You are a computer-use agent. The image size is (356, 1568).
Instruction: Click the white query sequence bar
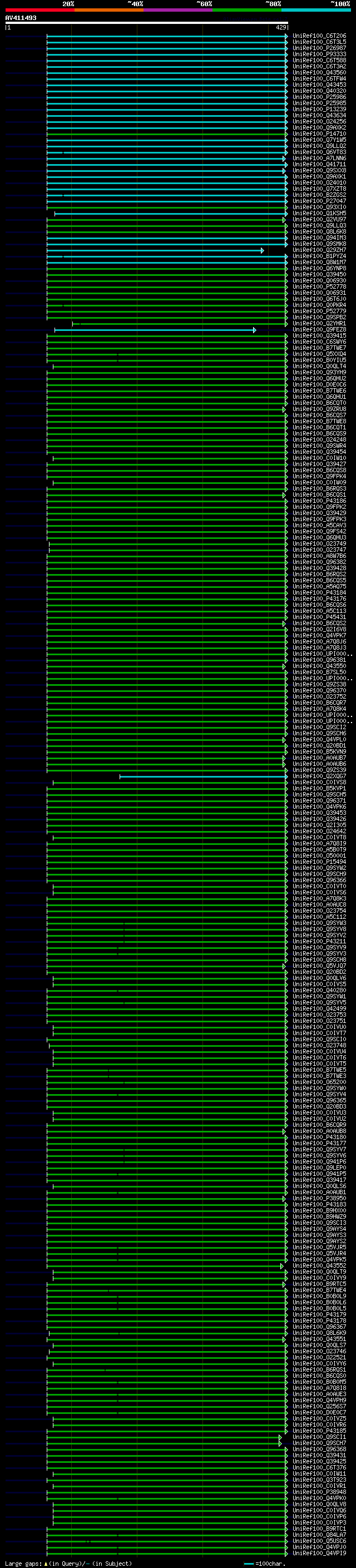[147, 23]
